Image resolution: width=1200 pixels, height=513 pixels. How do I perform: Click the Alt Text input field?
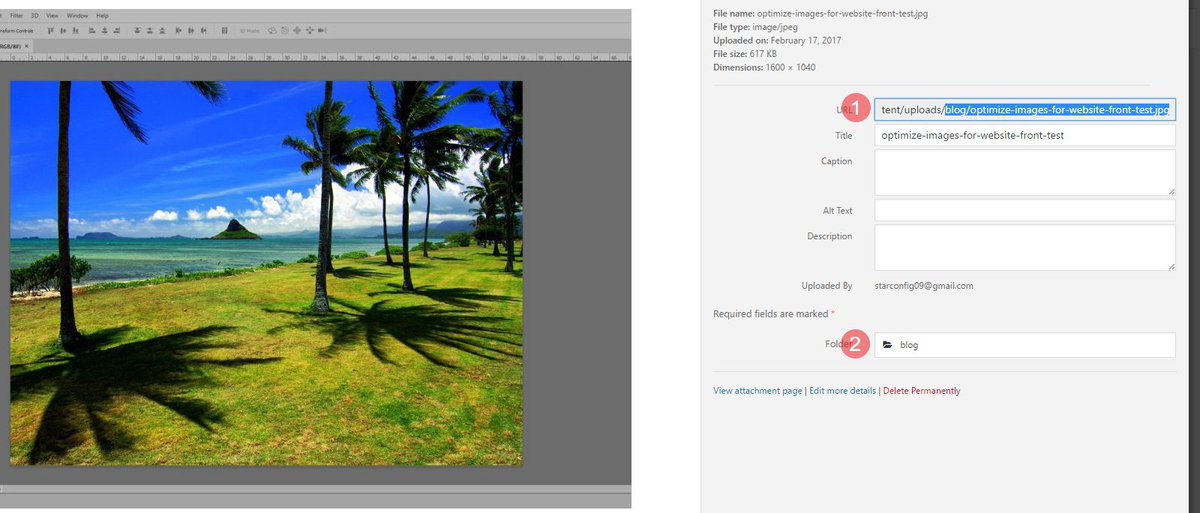pyautogui.click(x=1025, y=210)
